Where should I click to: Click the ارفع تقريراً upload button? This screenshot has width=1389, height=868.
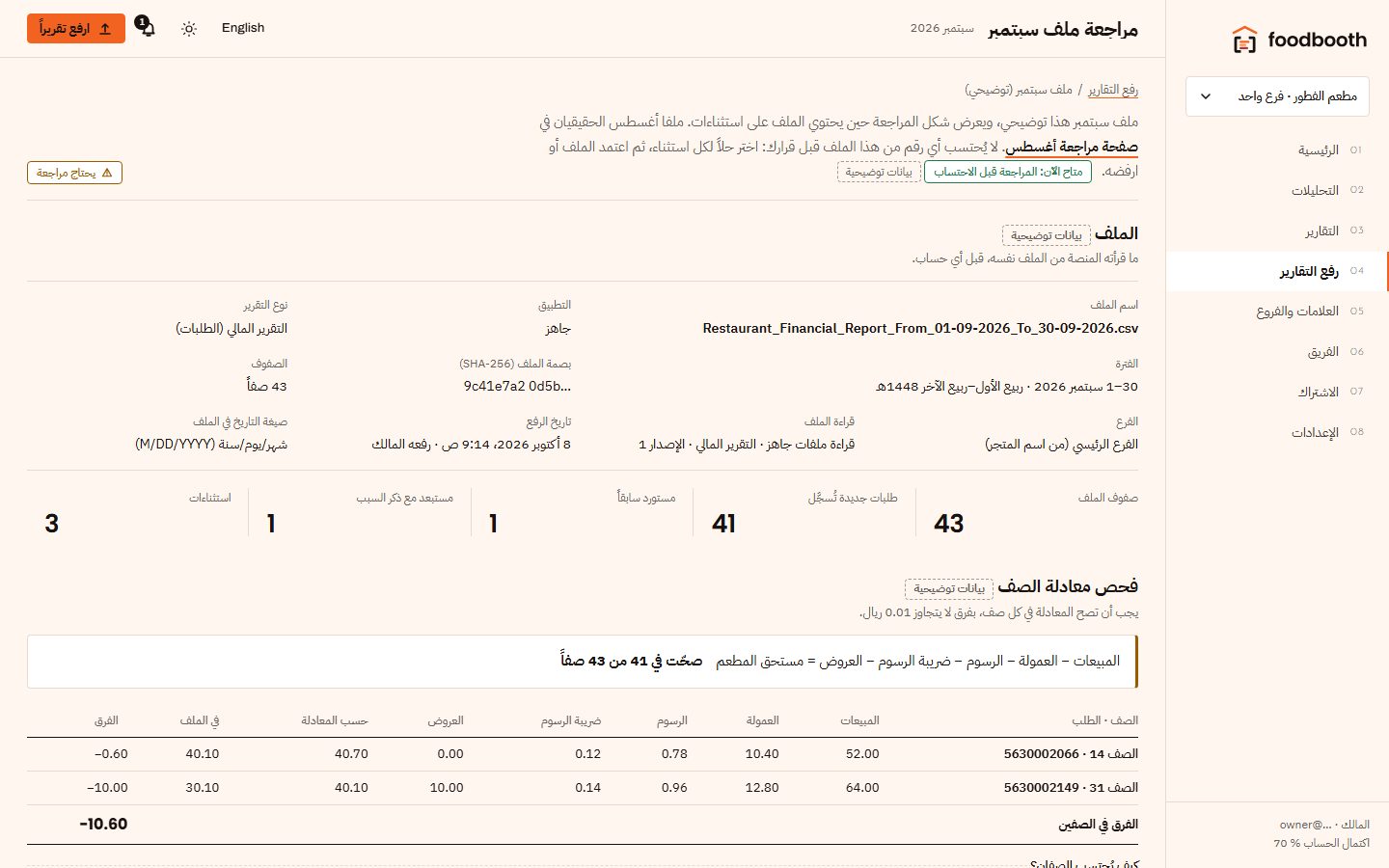(x=76, y=29)
